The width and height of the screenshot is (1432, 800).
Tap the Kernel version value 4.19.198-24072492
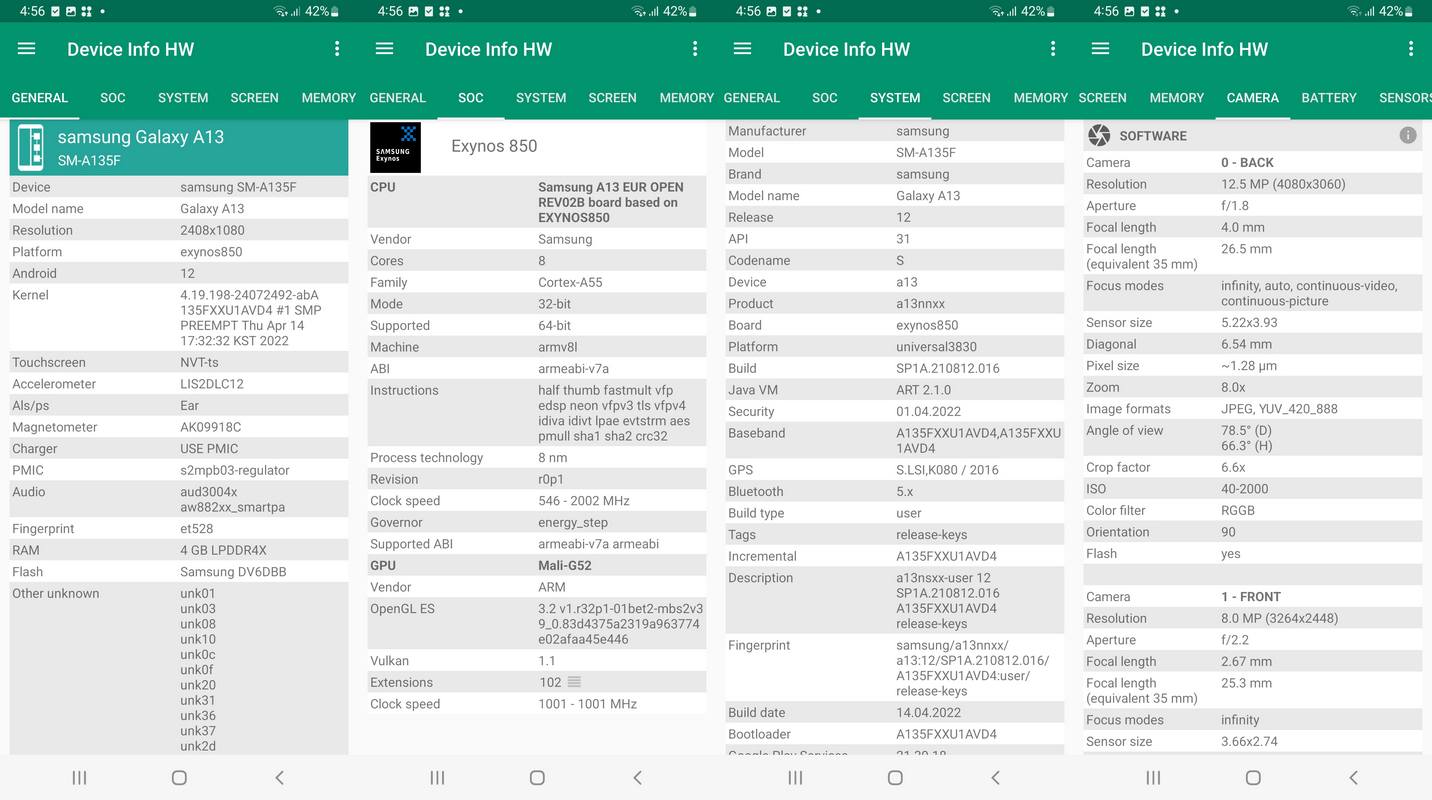(x=251, y=318)
